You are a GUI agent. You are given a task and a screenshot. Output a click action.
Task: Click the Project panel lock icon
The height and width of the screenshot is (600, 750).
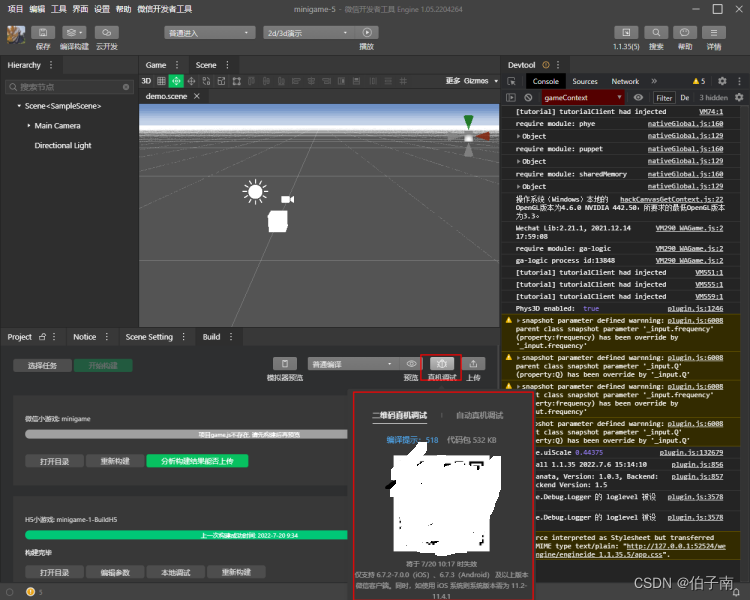[x=42, y=337]
